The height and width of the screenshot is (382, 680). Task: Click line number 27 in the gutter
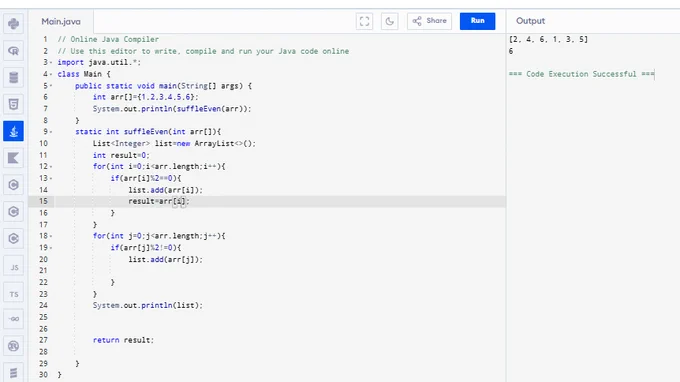(43, 340)
